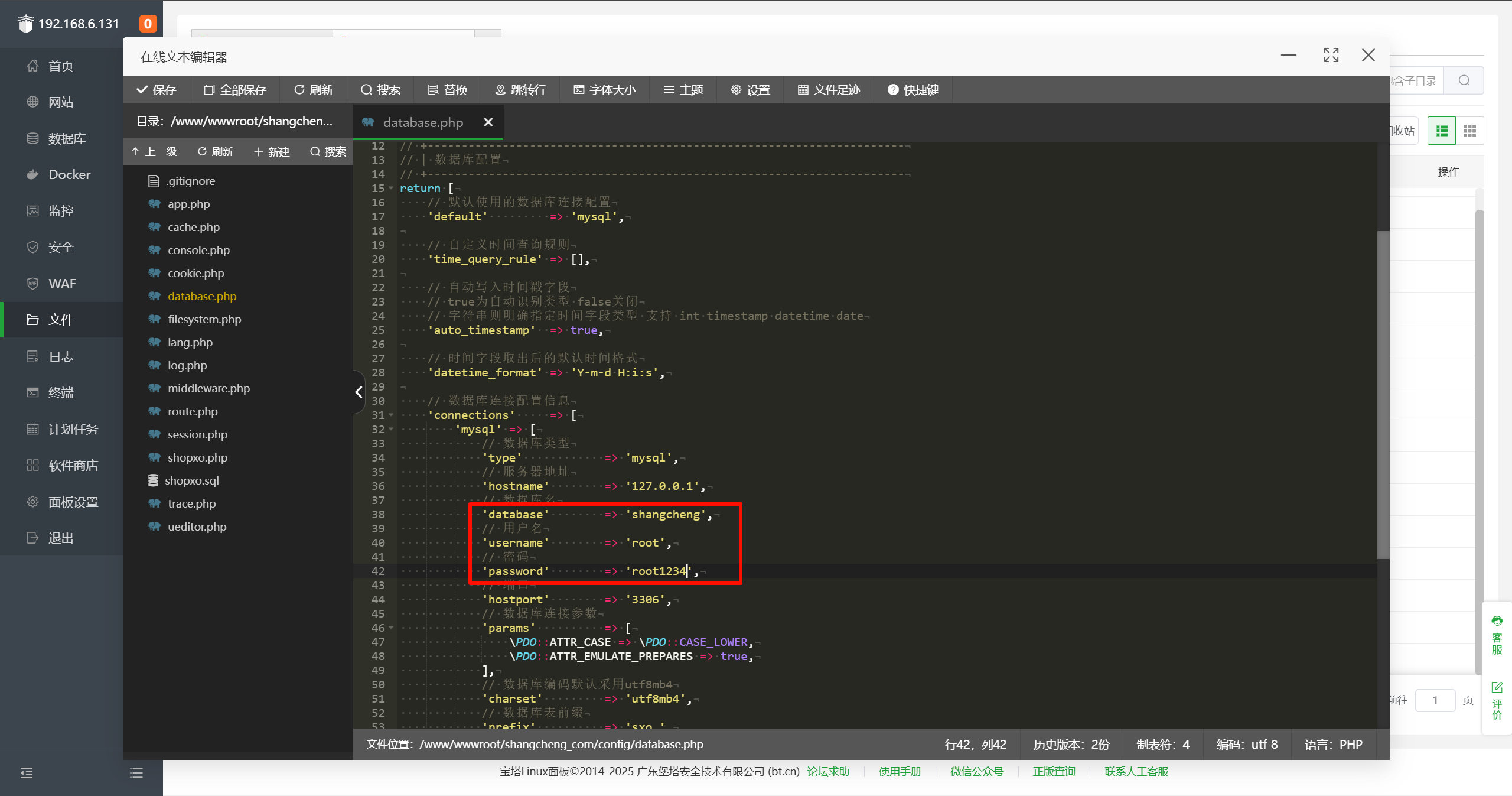Open Docker sidebar menu
The image size is (1512, 796).
pos(61,174)
